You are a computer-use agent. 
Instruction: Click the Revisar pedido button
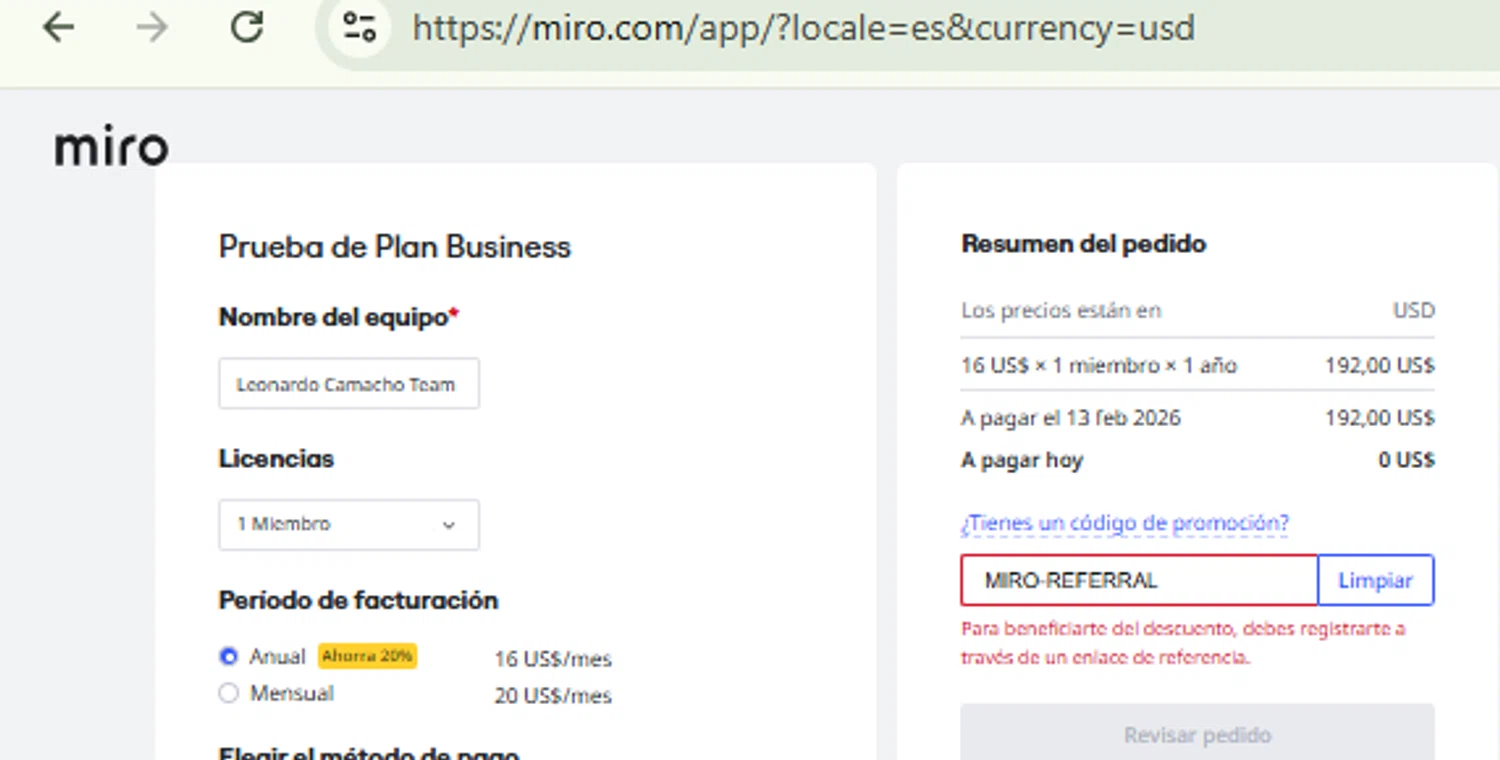[1197, 735]
